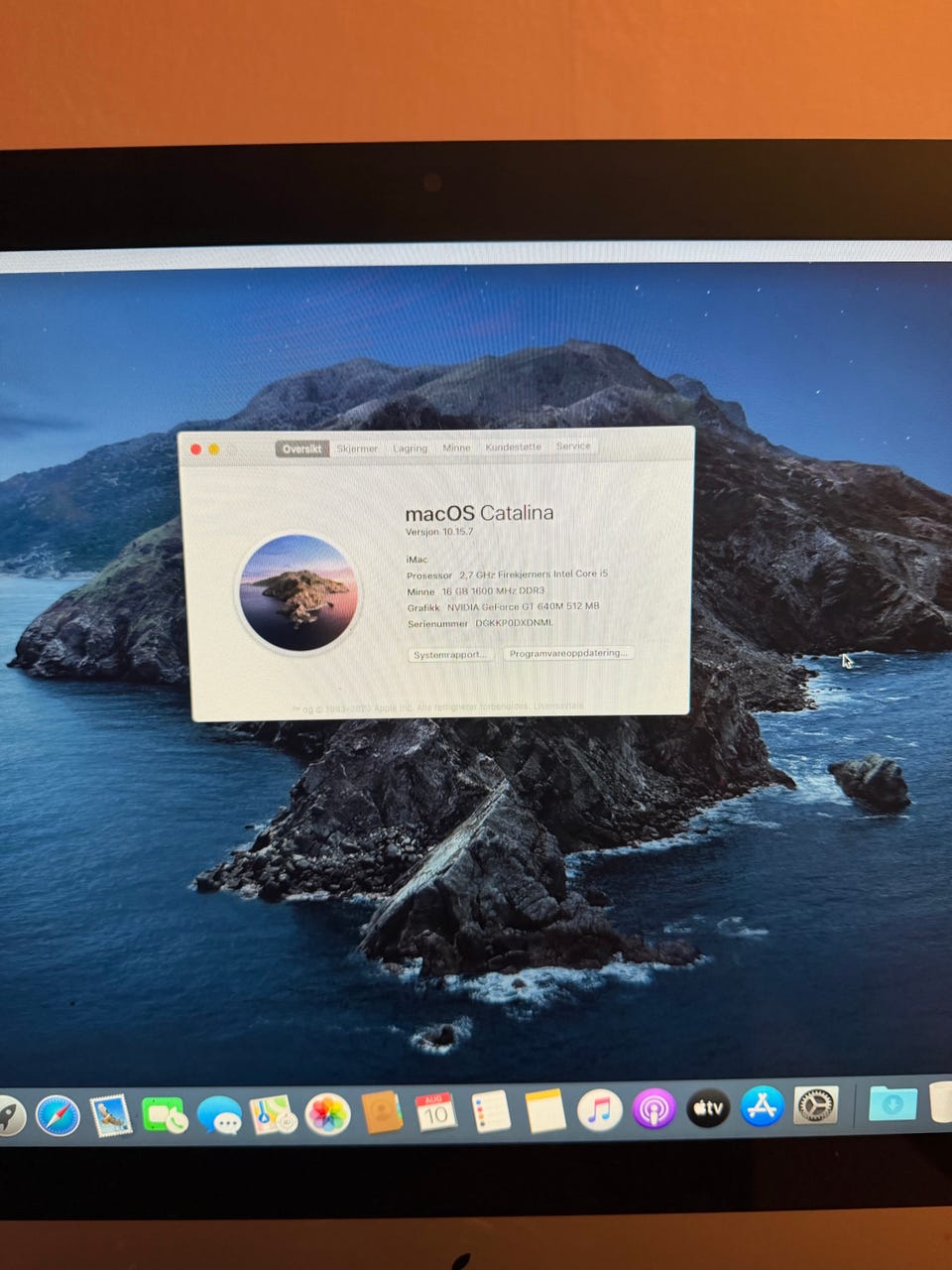This screenshot has width=952, height=1270.
Task: Open the purple Podcasts app
Action: [x=654, y=1109]
